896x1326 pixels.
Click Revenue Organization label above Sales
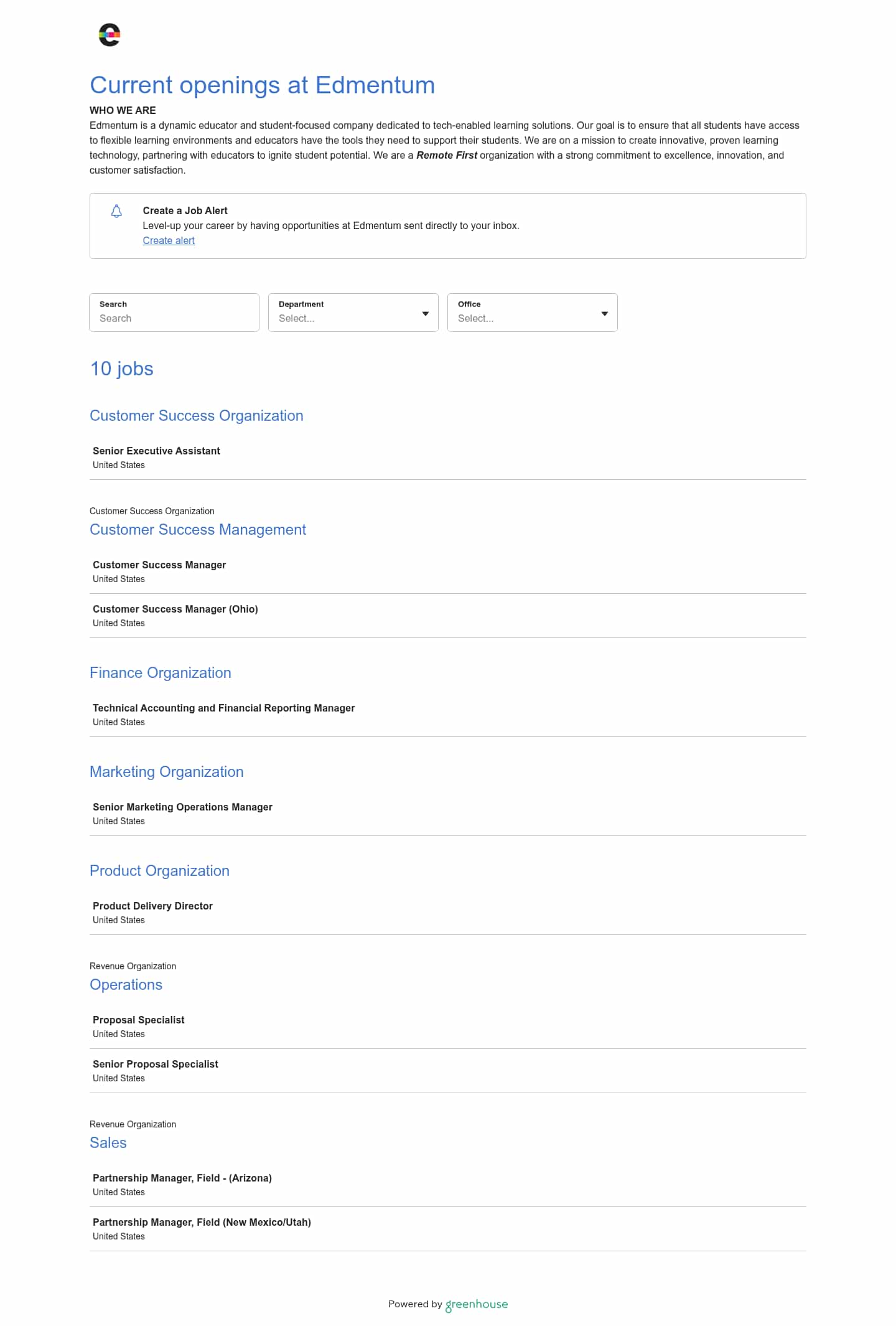[133, 1124]
